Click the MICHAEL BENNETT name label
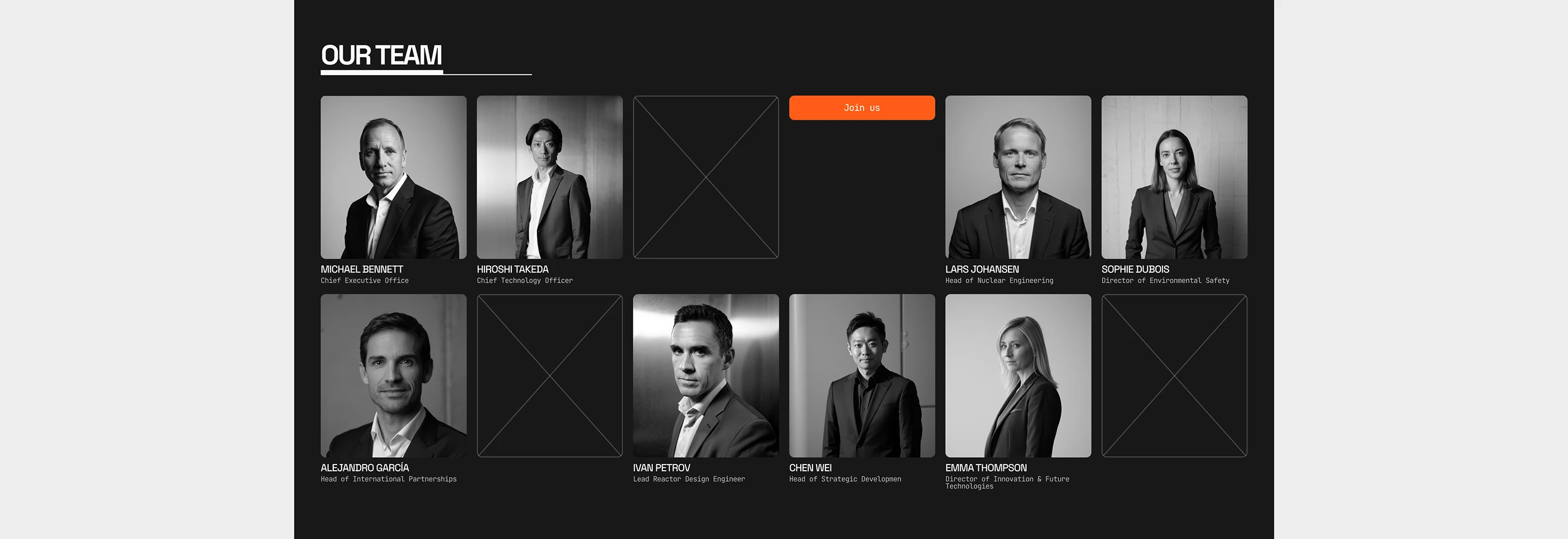This screenshot has width=1568, height=539. (x=362, y=269)
